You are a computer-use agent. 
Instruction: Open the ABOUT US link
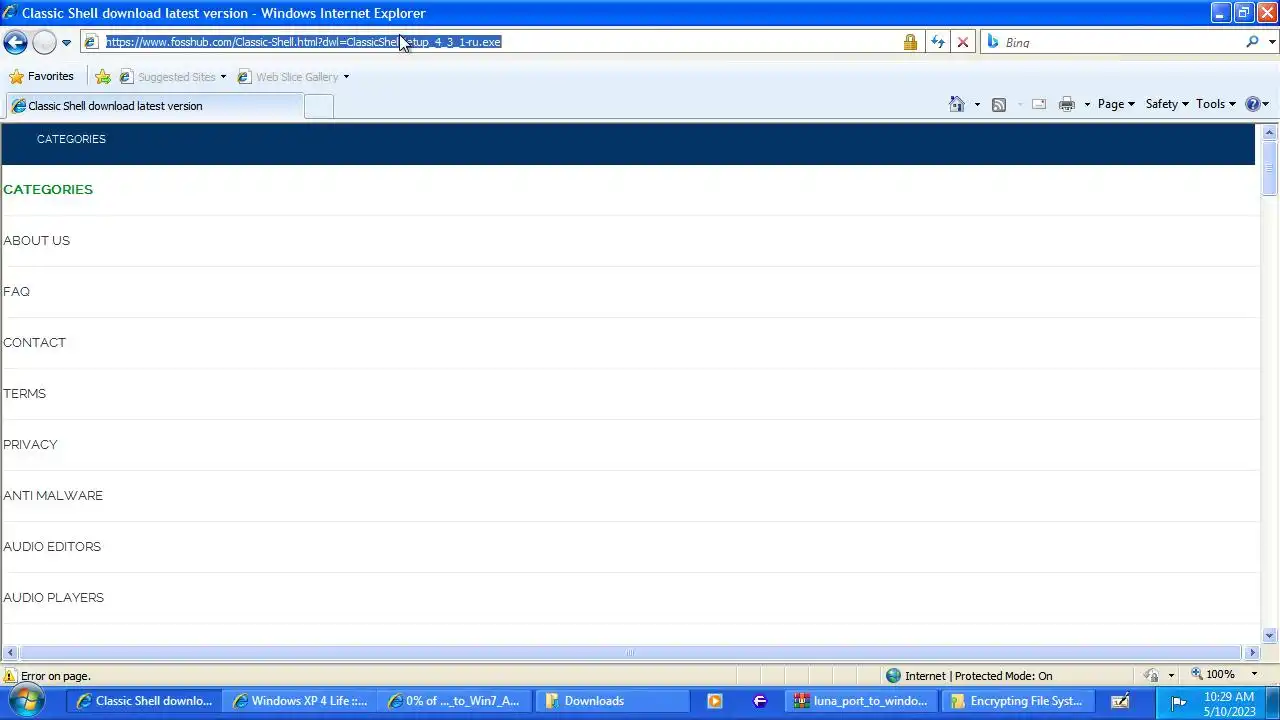point(36,240)
